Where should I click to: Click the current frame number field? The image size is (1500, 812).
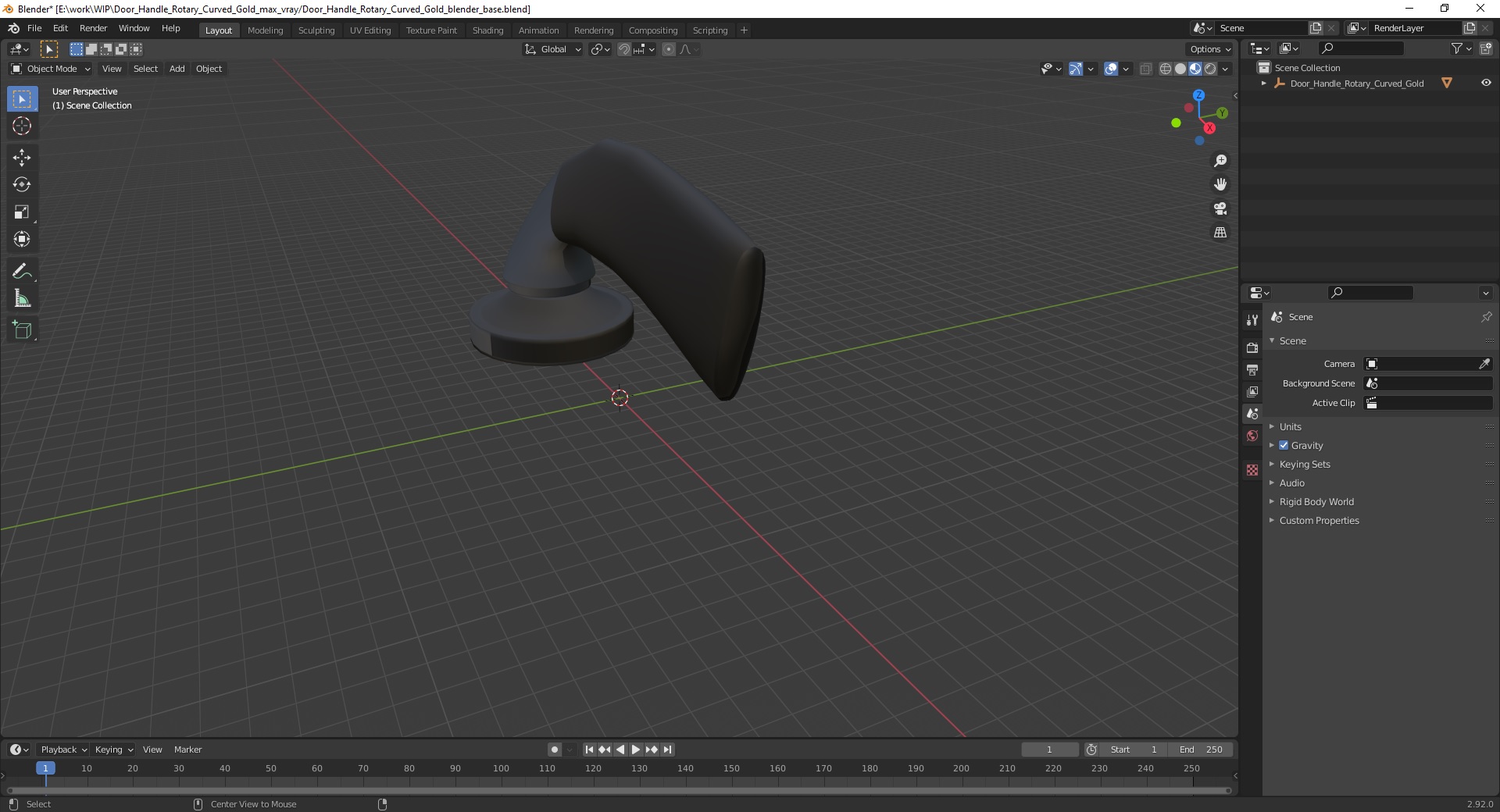[x=1050, y=750]
